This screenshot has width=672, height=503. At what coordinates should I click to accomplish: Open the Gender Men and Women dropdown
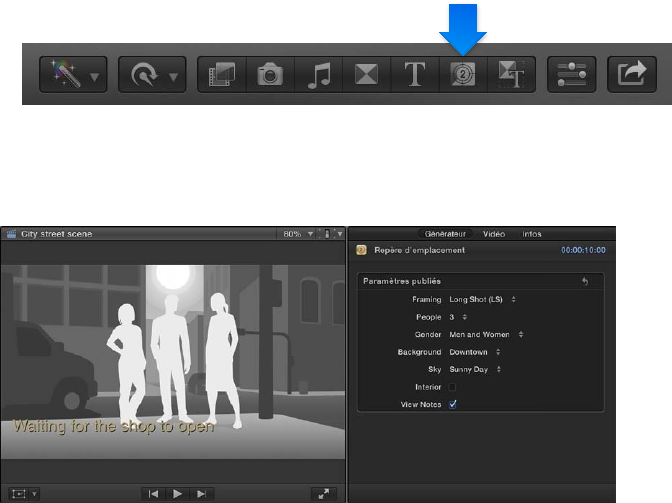pyautogui.click(x=487, y=334)
